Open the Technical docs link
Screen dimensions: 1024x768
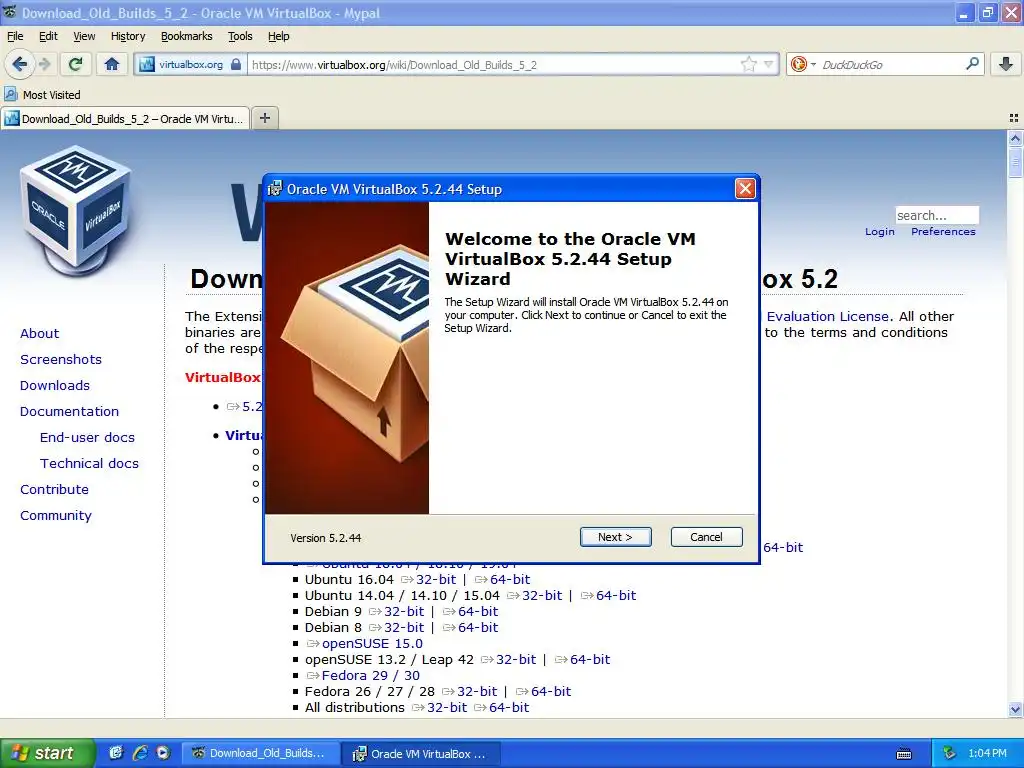[89, 463]
